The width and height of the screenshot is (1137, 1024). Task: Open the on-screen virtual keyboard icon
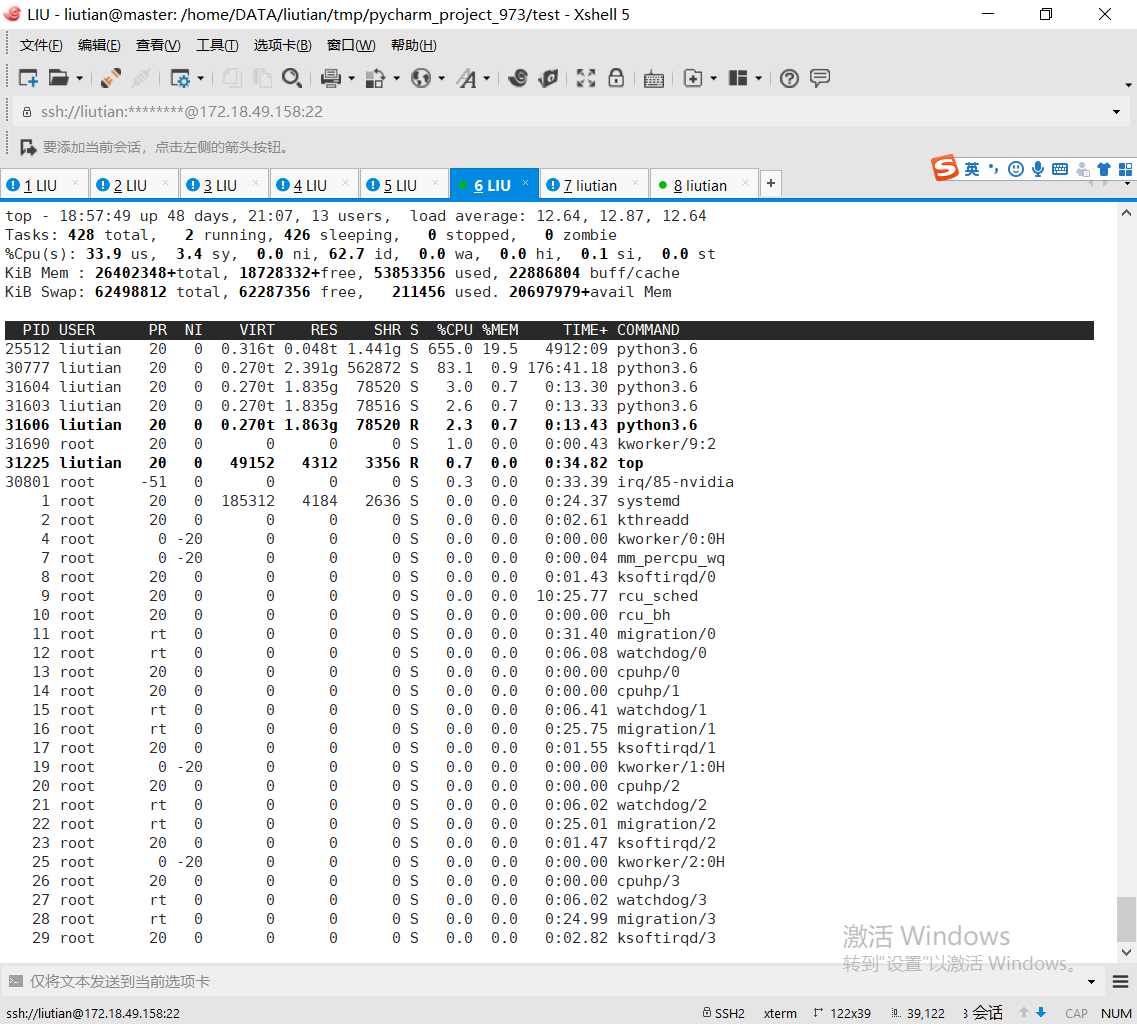point(653,78)
